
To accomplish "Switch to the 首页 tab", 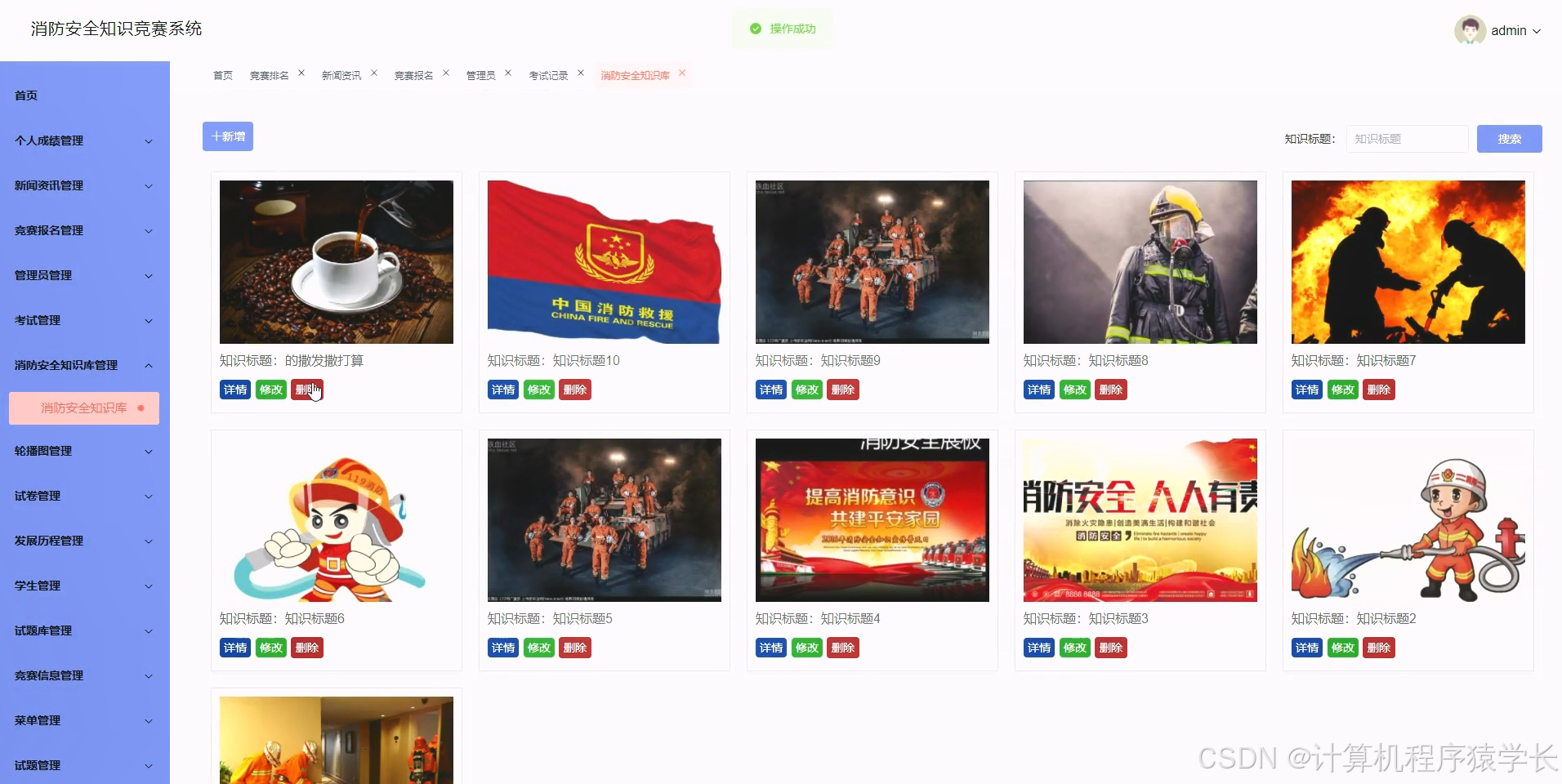I will point(223,75).
